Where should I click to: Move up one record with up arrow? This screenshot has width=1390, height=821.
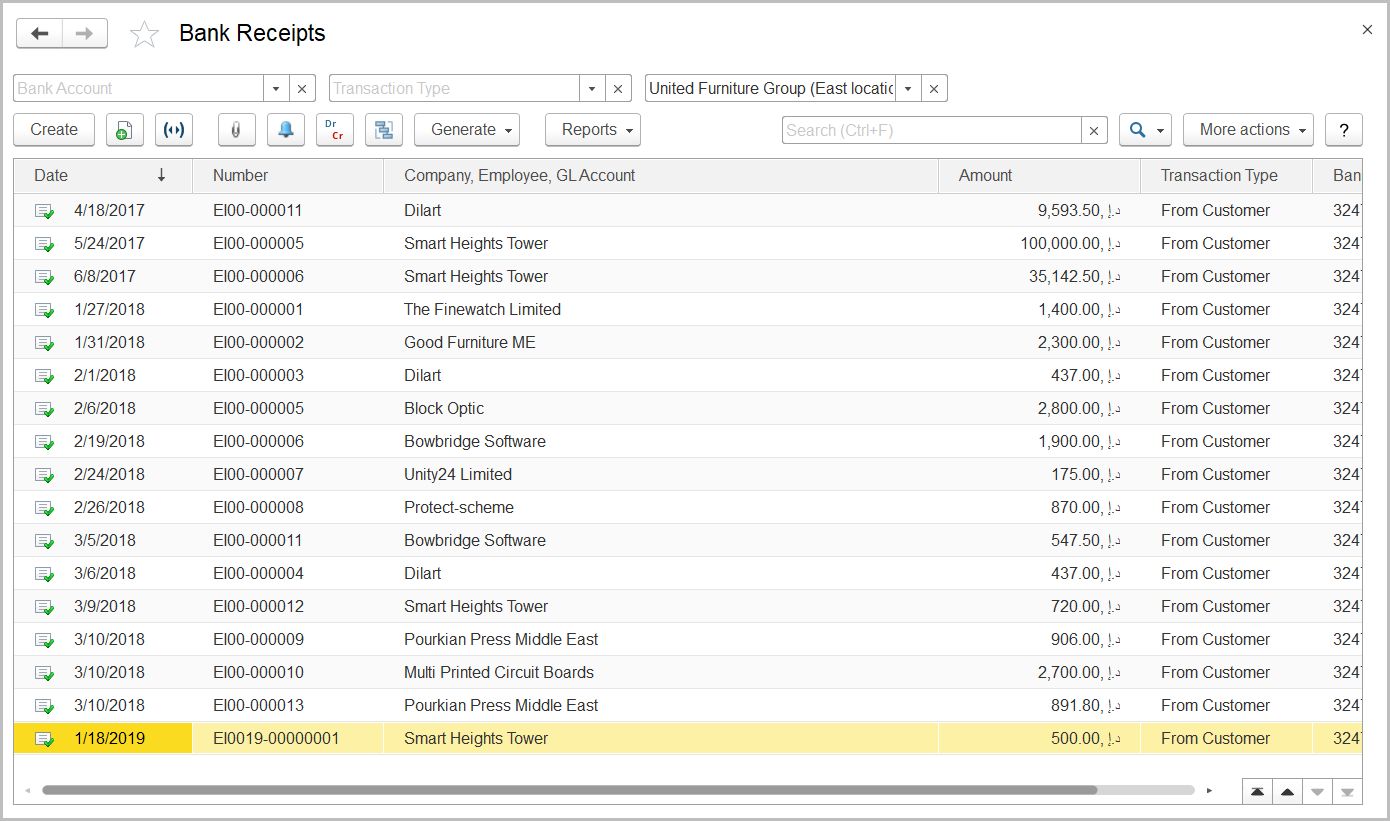[x=1287, y=791]
